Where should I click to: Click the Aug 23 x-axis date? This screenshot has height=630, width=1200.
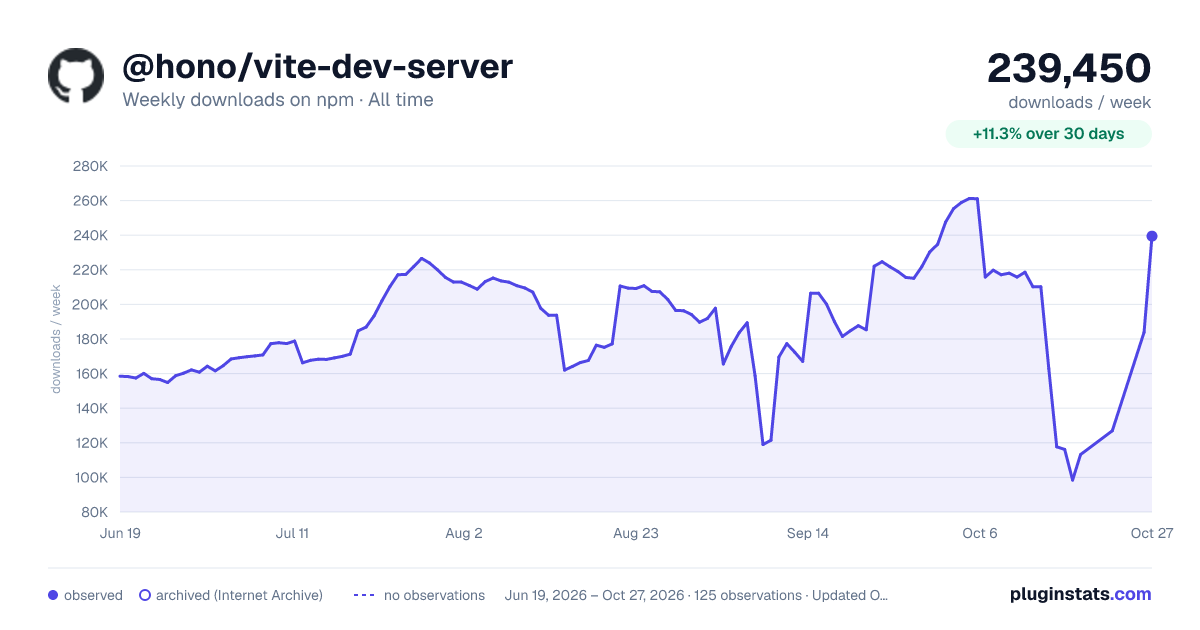636,533
